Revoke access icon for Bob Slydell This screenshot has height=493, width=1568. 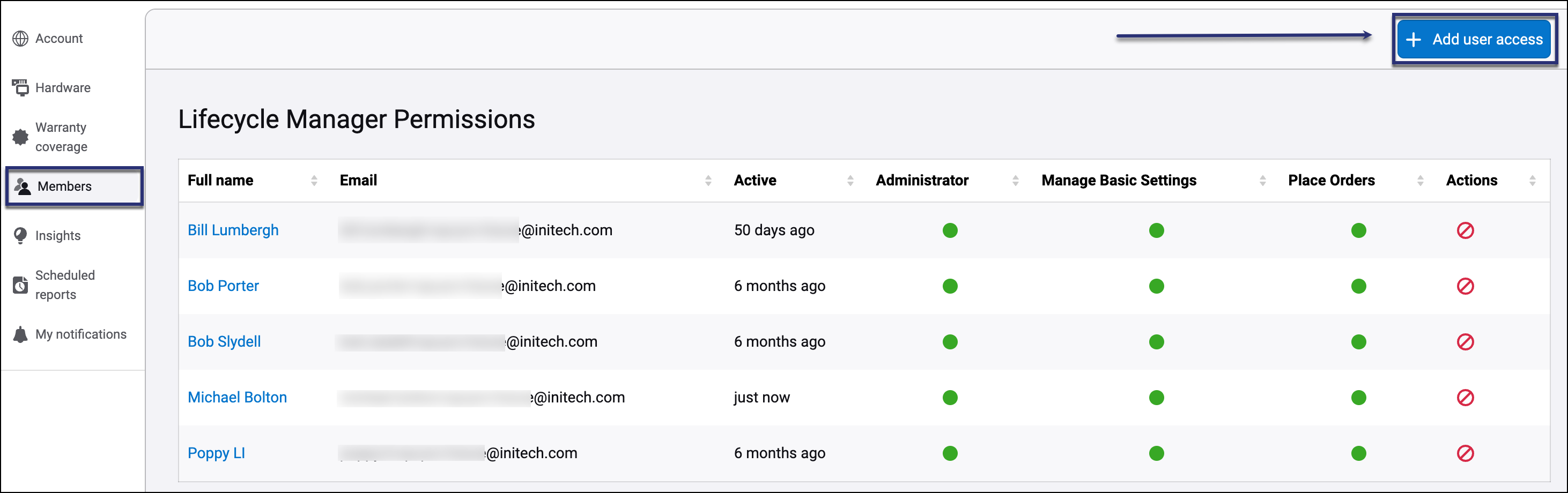(1465, 342)
